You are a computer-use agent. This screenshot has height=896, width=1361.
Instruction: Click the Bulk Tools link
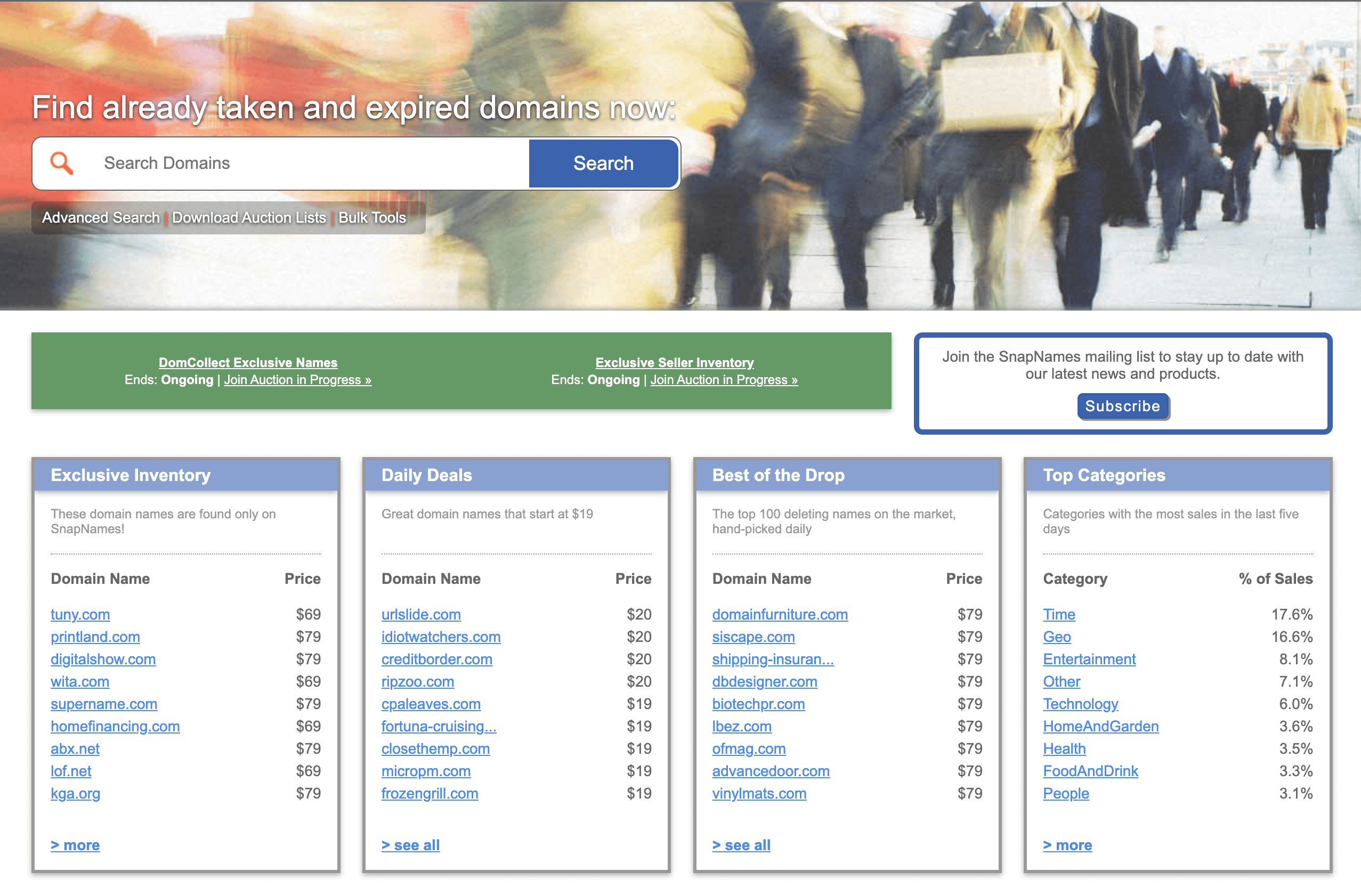pos(372,217)
